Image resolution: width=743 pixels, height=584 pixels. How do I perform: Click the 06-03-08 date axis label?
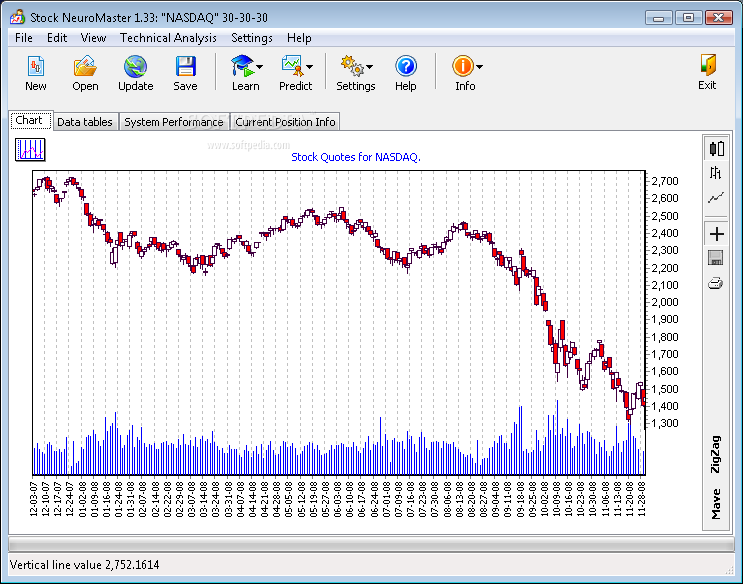point(337,499)
